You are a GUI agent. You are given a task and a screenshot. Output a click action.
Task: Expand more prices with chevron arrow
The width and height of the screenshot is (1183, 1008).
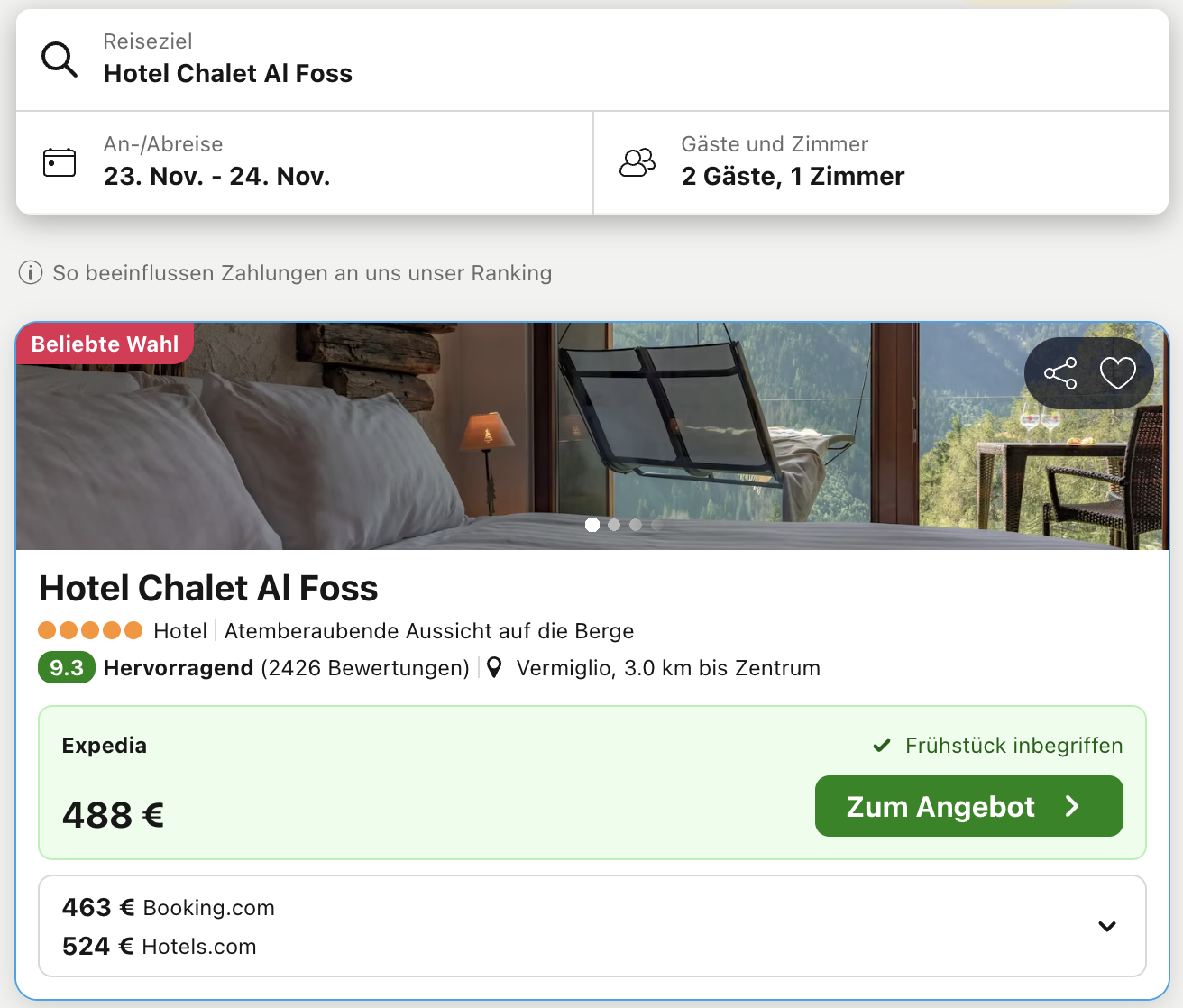1107,926
